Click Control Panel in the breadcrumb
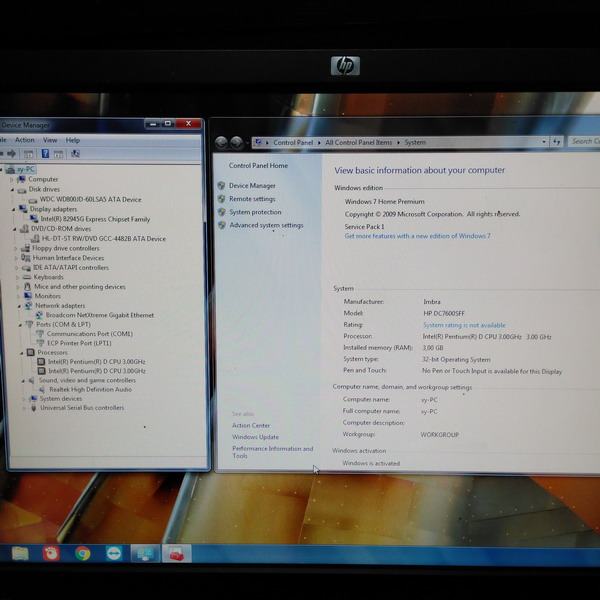600x600 pixels. (293, 142)
